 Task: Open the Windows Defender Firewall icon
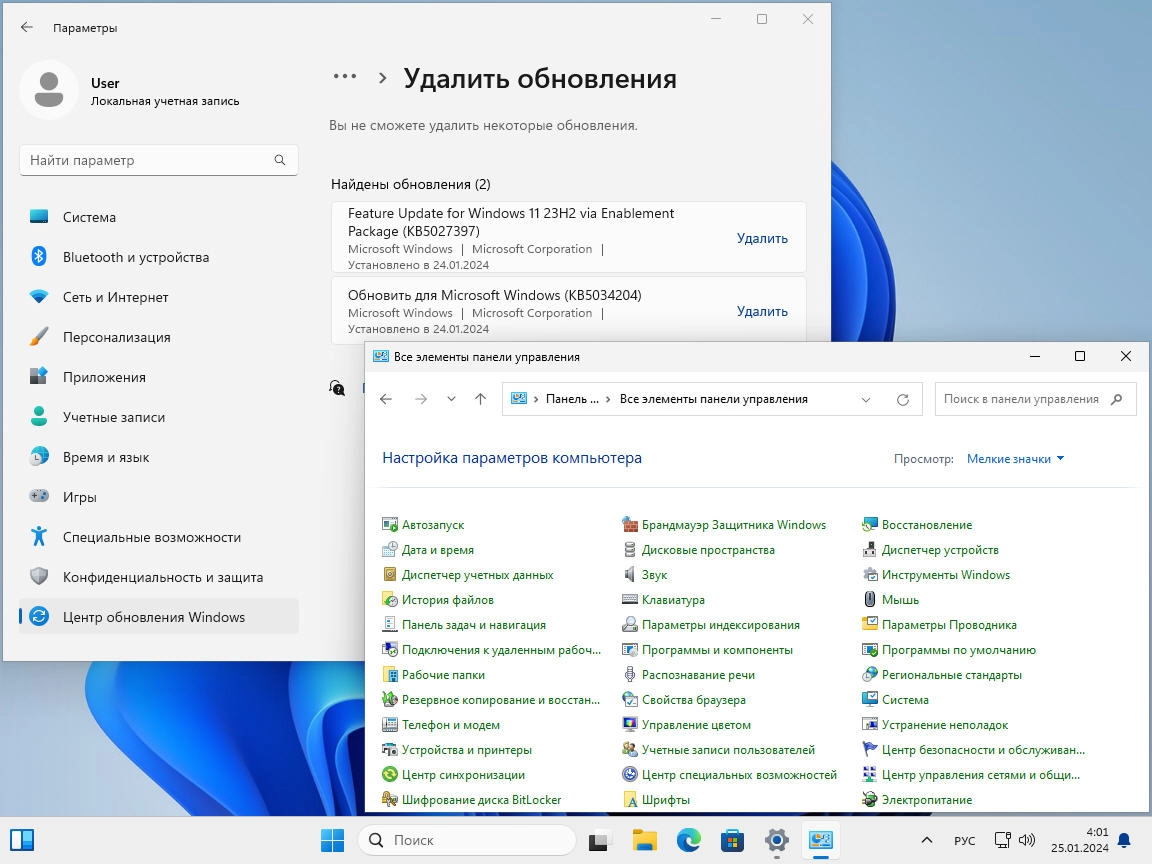[x=630, y=525]
